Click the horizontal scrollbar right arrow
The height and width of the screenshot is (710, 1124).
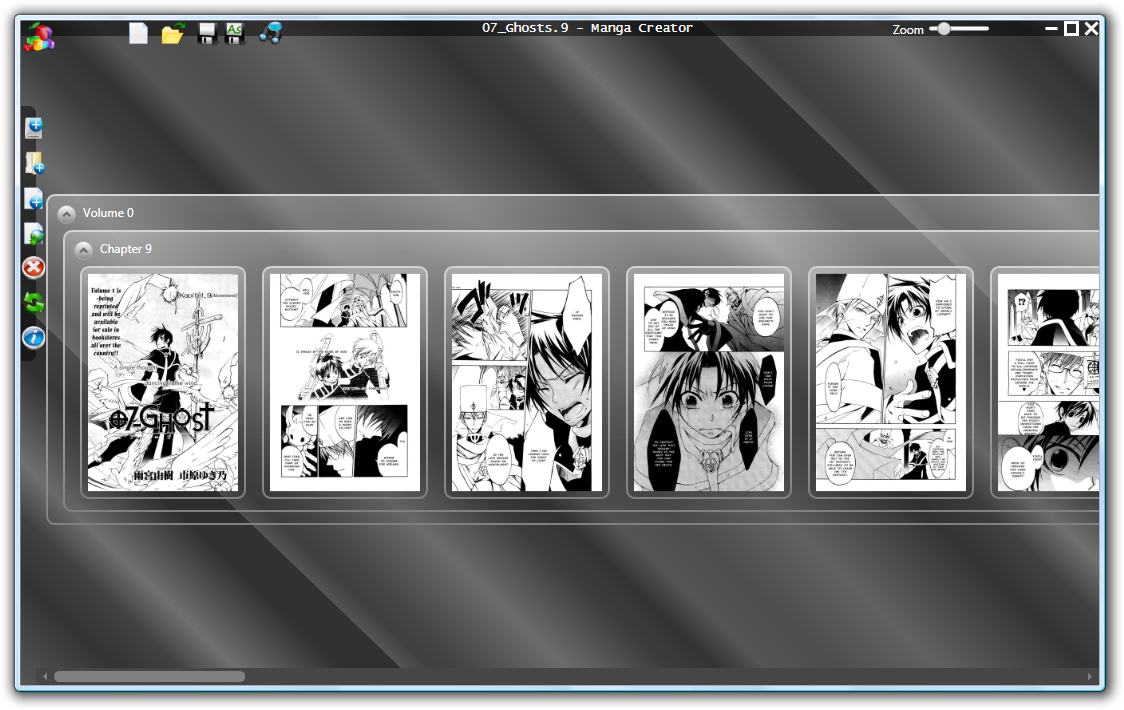click(x=1090, y=677)
